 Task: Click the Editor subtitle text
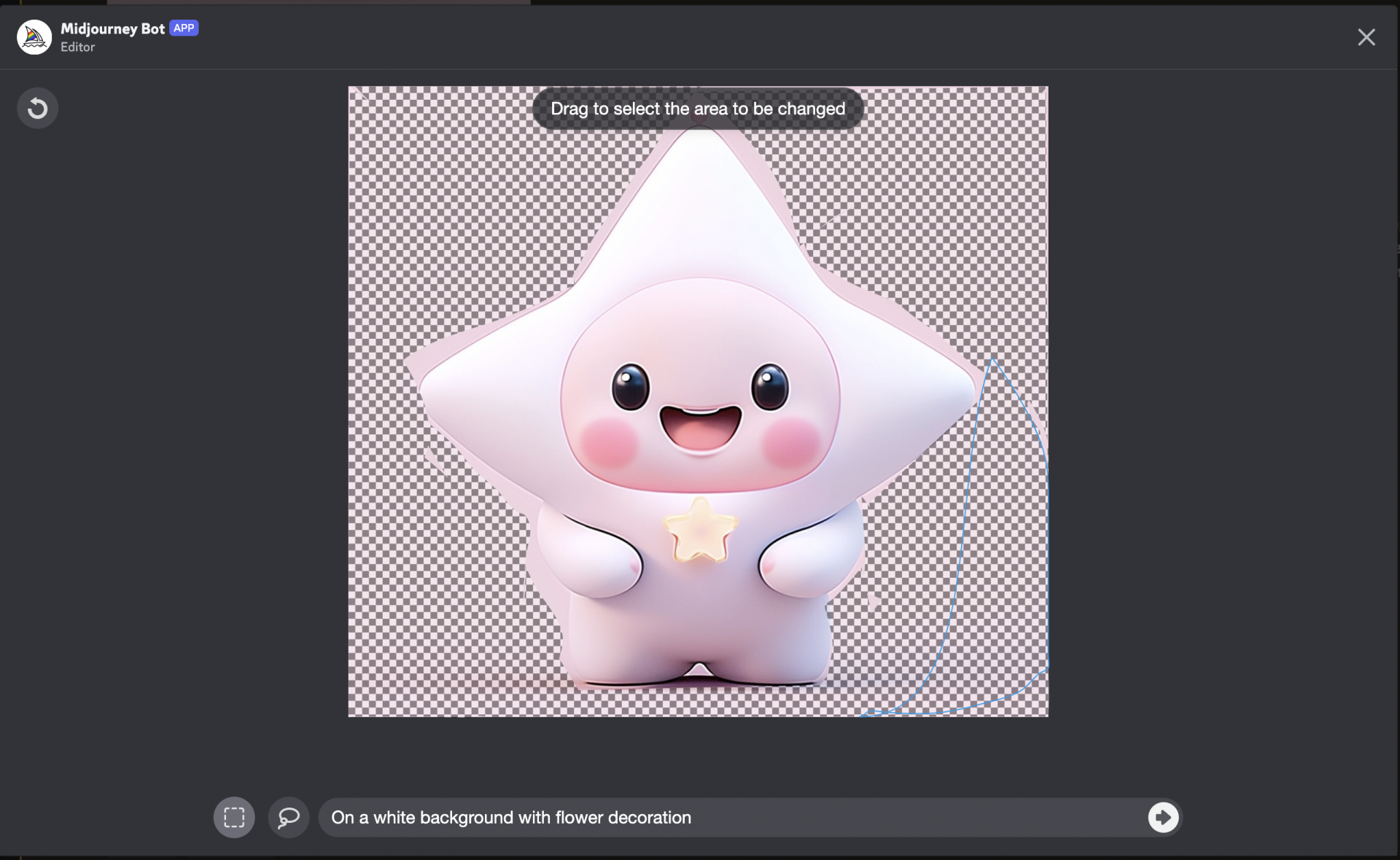77,47
